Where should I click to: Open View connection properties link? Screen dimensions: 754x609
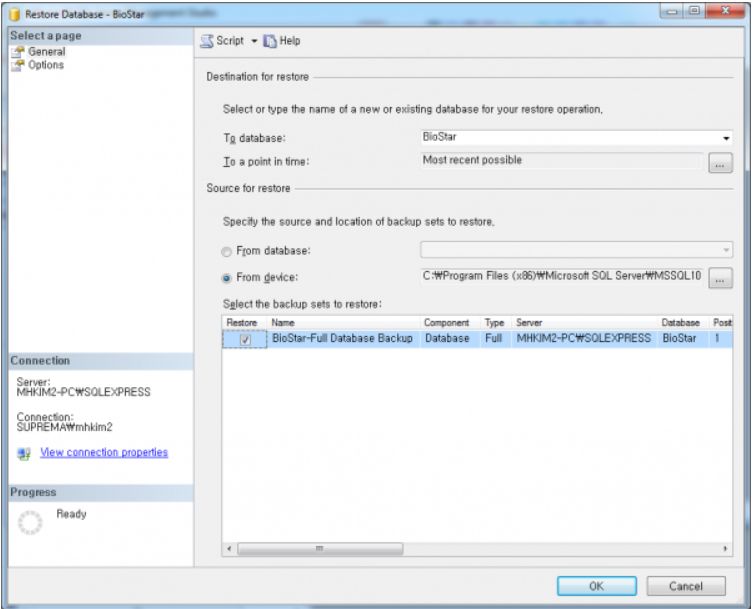tap(103, 453)
